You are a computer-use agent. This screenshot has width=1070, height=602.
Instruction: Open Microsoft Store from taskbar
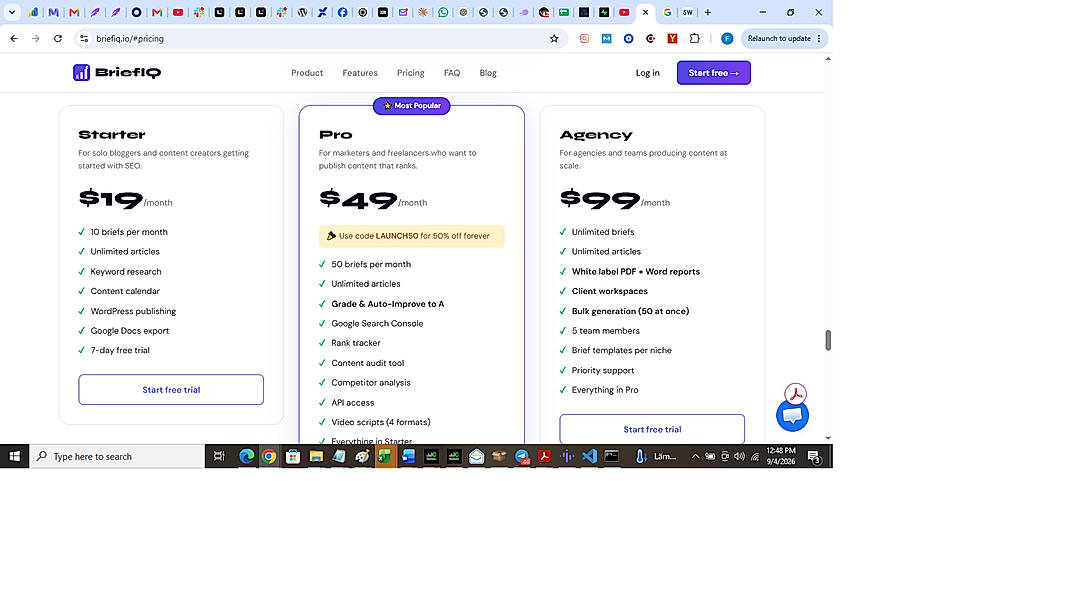293,456
